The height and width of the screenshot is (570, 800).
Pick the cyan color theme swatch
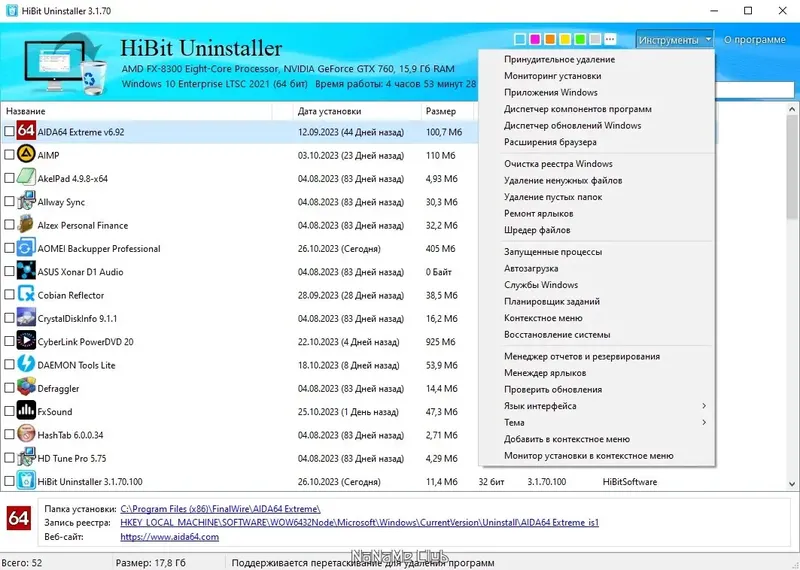click(520, 39)
